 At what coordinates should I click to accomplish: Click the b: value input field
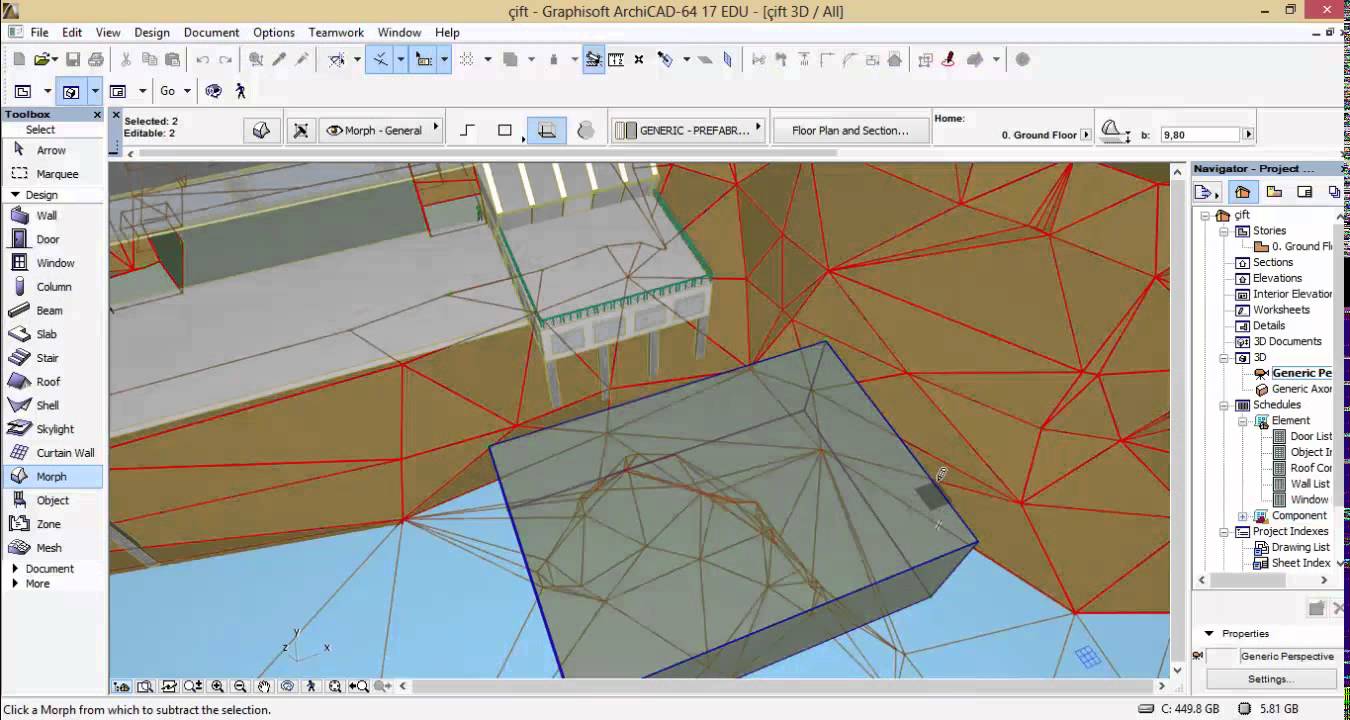[x=1198, y=135]
